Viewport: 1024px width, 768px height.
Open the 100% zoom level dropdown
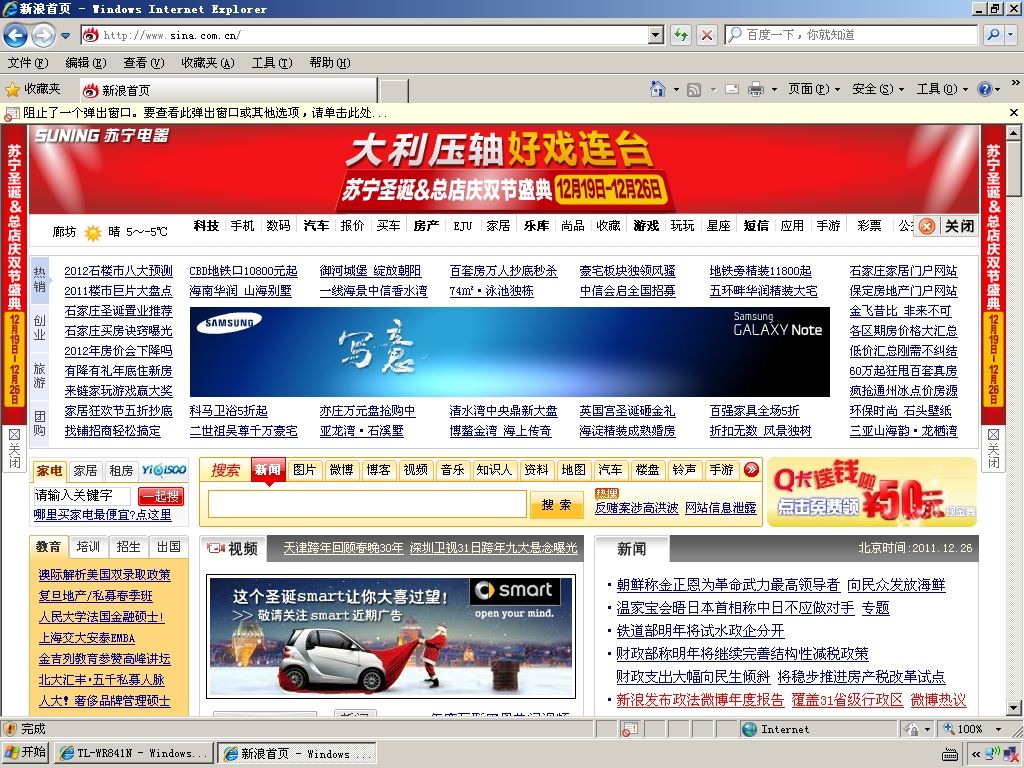[x=998, y=729]
